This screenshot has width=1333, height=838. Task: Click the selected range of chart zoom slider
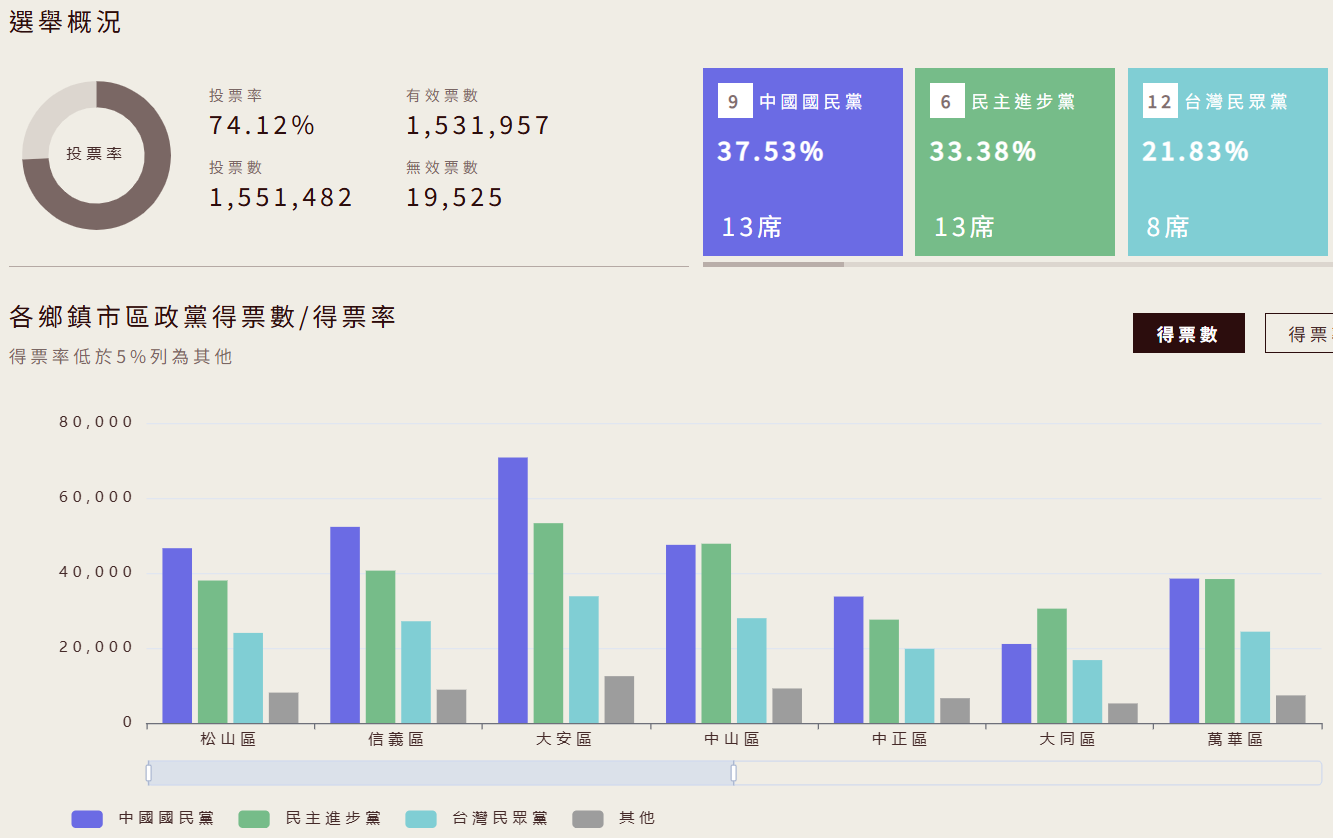[x=441, y=772]
